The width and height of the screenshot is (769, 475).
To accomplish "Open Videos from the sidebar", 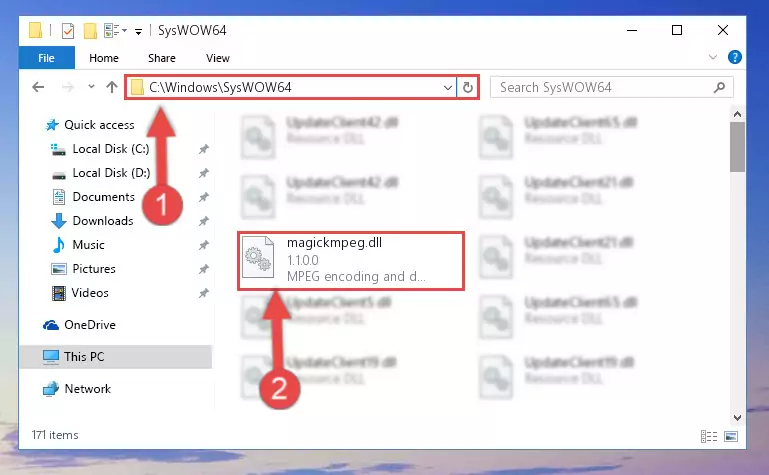I will (x=90, y=293).
